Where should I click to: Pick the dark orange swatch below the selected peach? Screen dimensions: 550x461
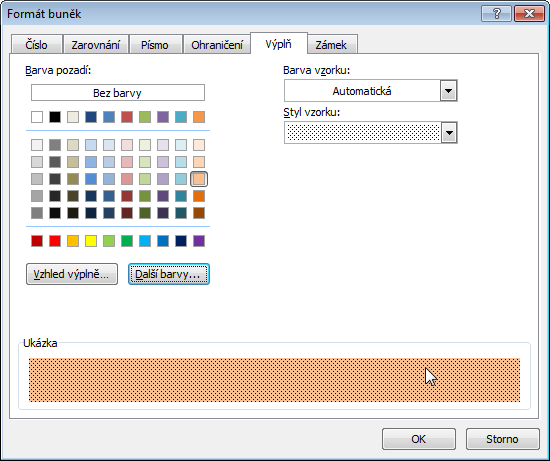coord(199,196)
